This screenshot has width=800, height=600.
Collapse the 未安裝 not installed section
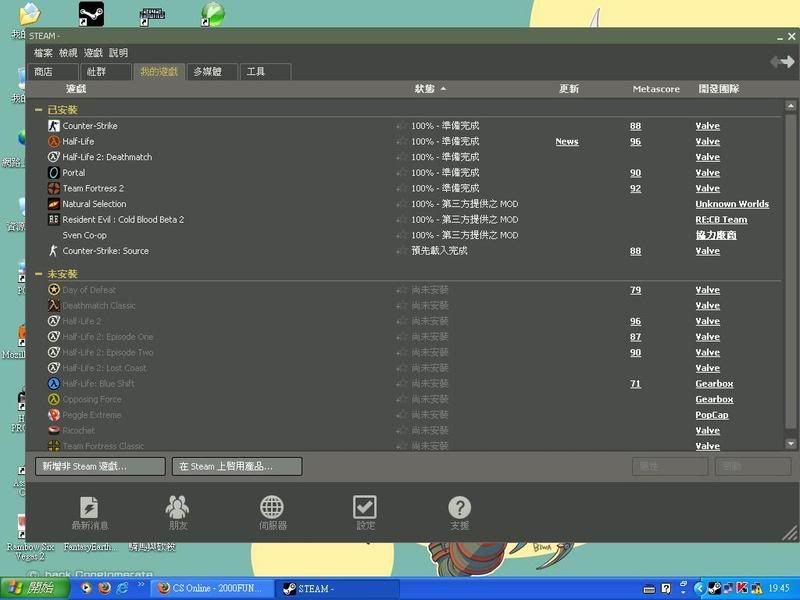[x=38, y=274]
